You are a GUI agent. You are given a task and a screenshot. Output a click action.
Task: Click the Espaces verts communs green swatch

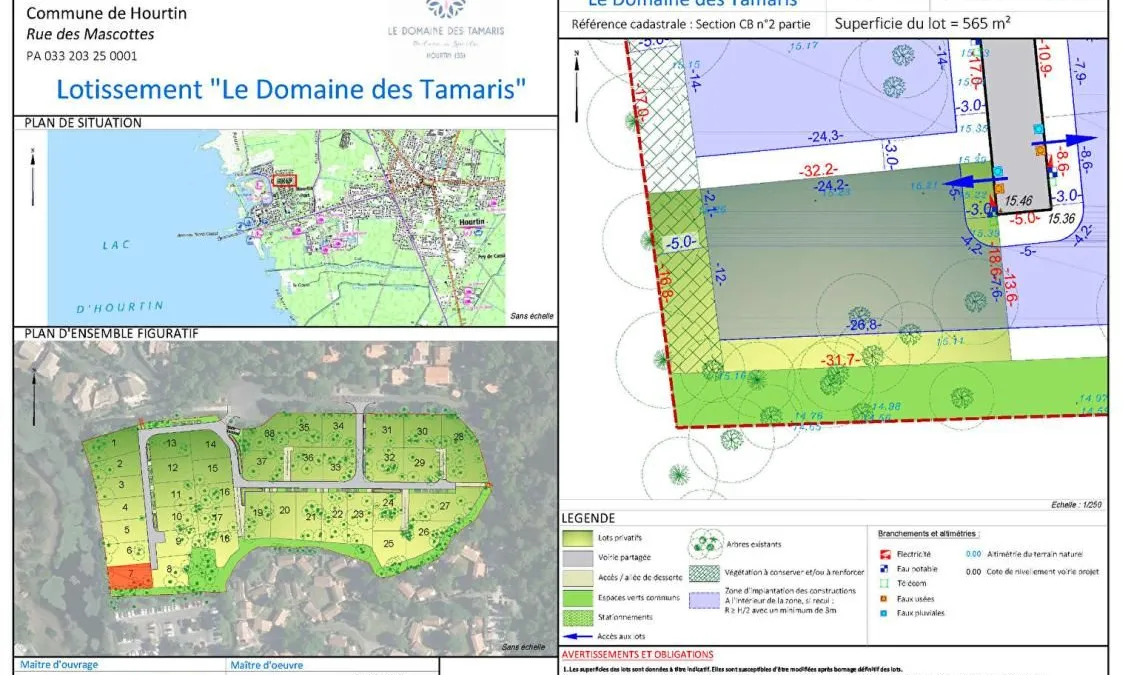click(x=577, y=598)
